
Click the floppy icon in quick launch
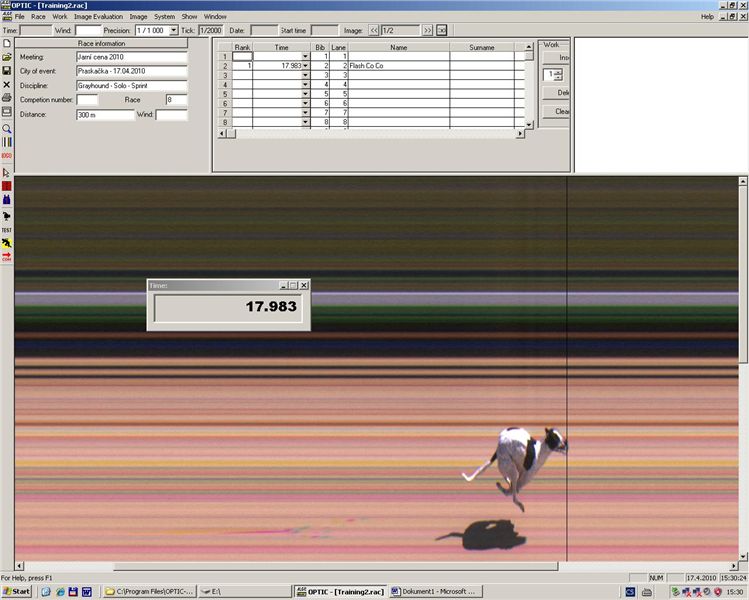73,591
